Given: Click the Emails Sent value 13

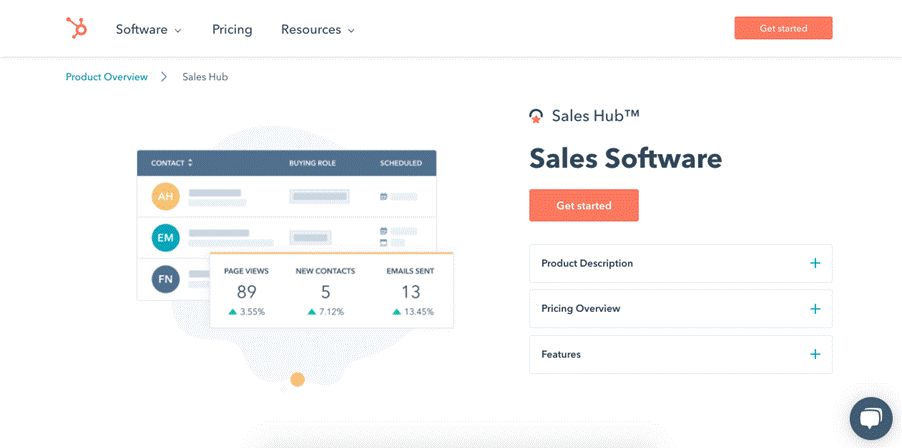Looking at the screenshot, I should coord(411,292).
